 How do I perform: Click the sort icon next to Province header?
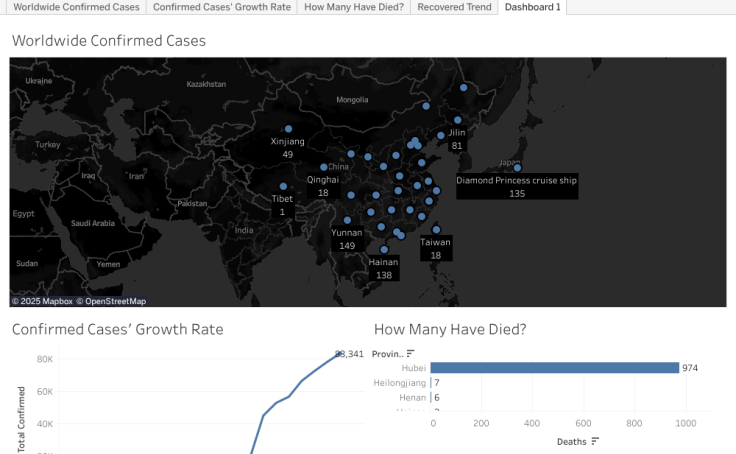(x=410, y=353)
